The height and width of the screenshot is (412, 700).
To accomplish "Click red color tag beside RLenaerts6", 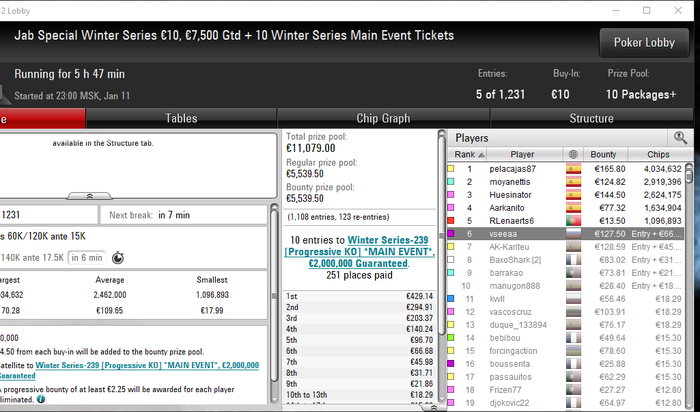I will (451, 221).
